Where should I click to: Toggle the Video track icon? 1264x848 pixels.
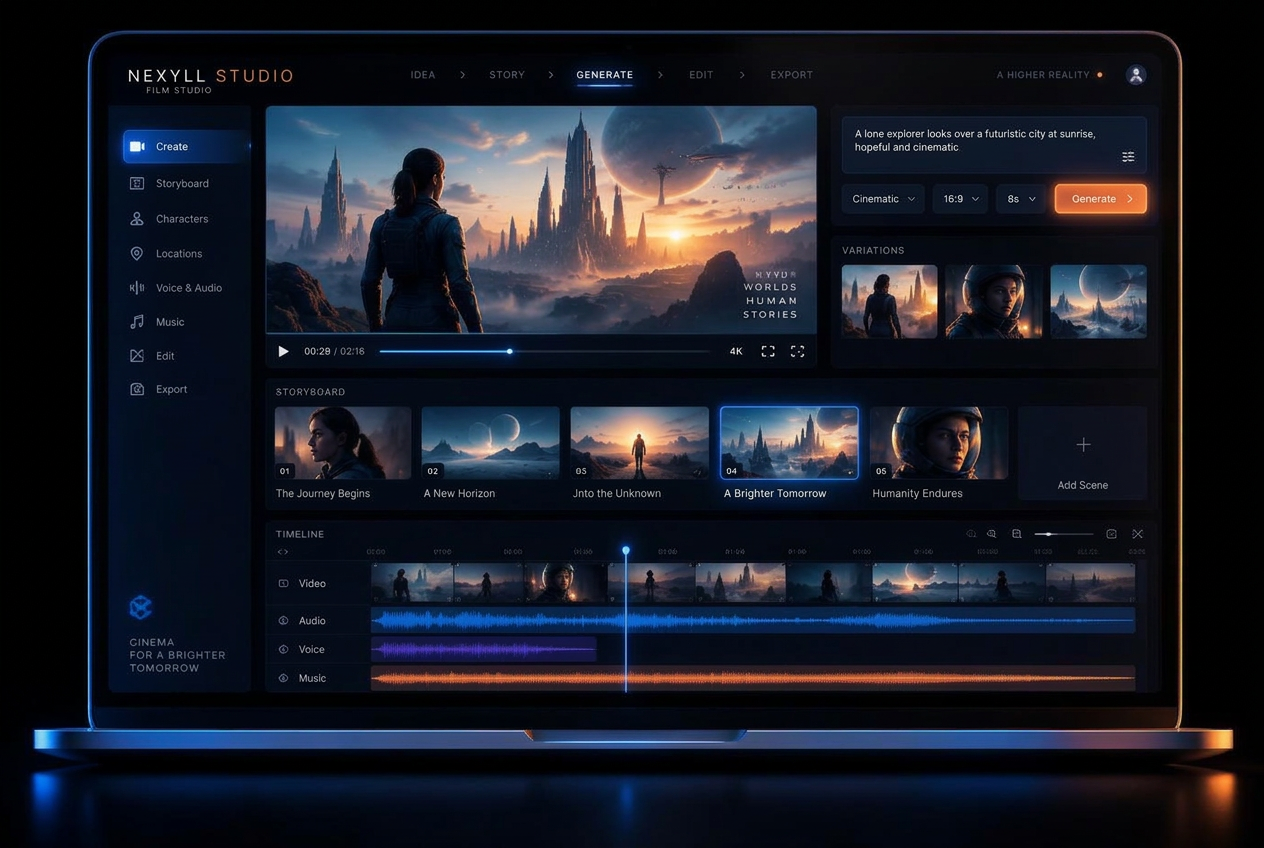[283, 583]
